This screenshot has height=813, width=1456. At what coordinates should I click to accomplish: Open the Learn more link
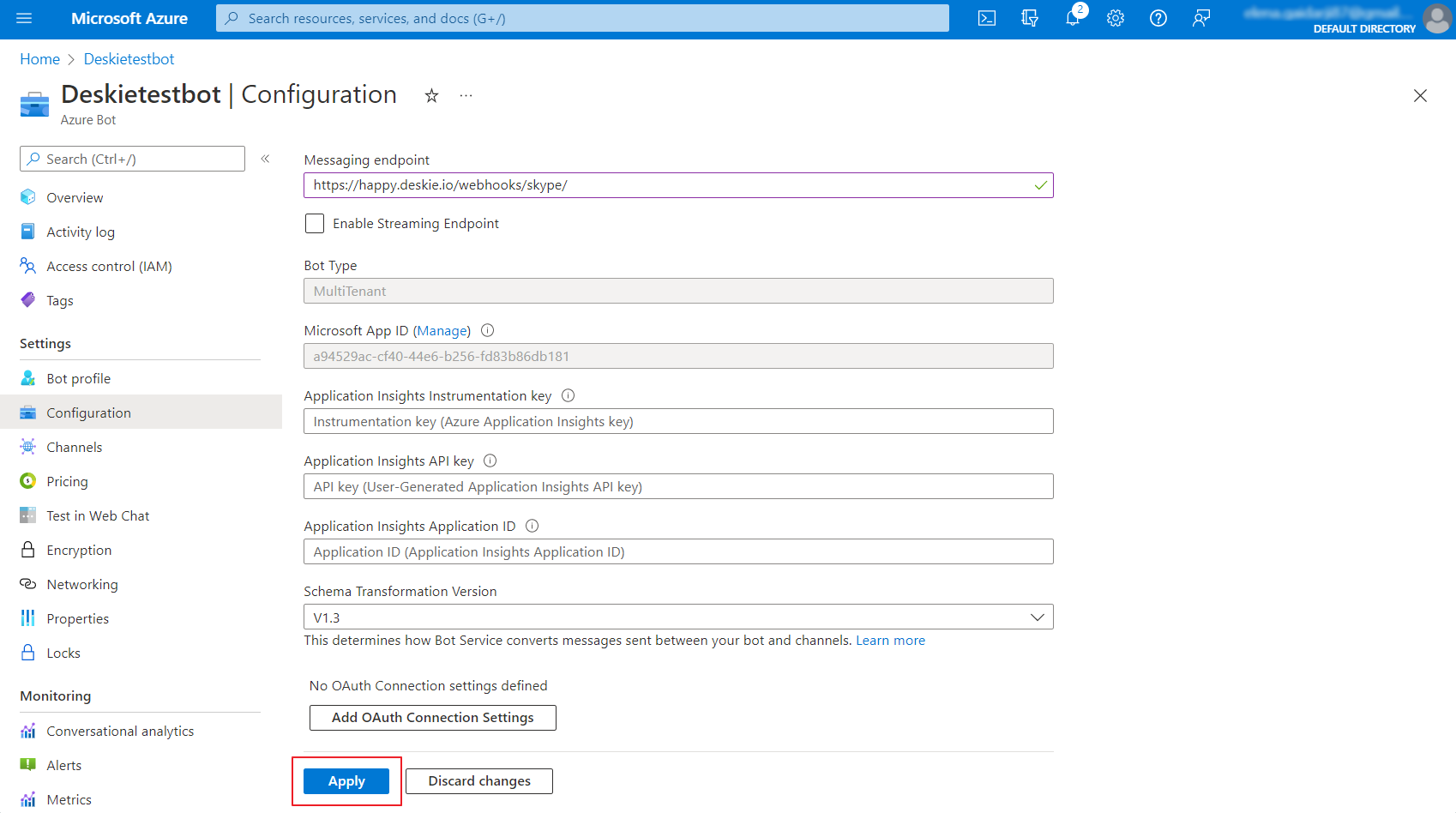pos(890,641)
